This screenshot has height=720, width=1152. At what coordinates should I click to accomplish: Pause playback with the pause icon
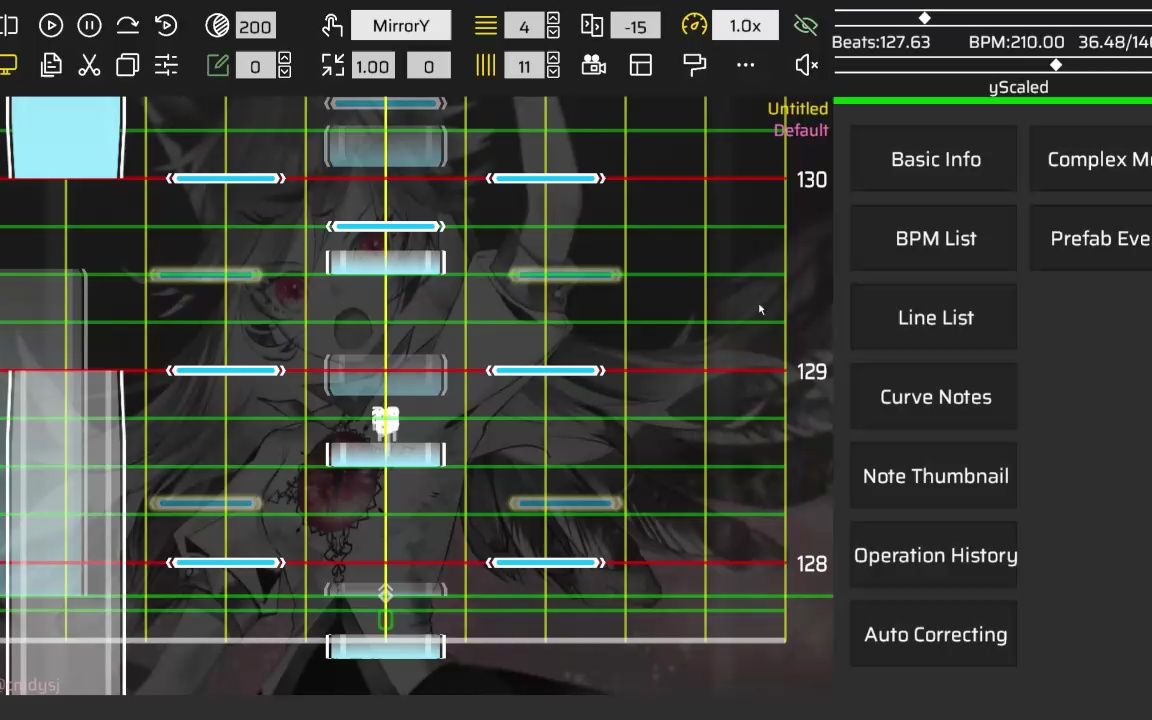tap(90, 26)
